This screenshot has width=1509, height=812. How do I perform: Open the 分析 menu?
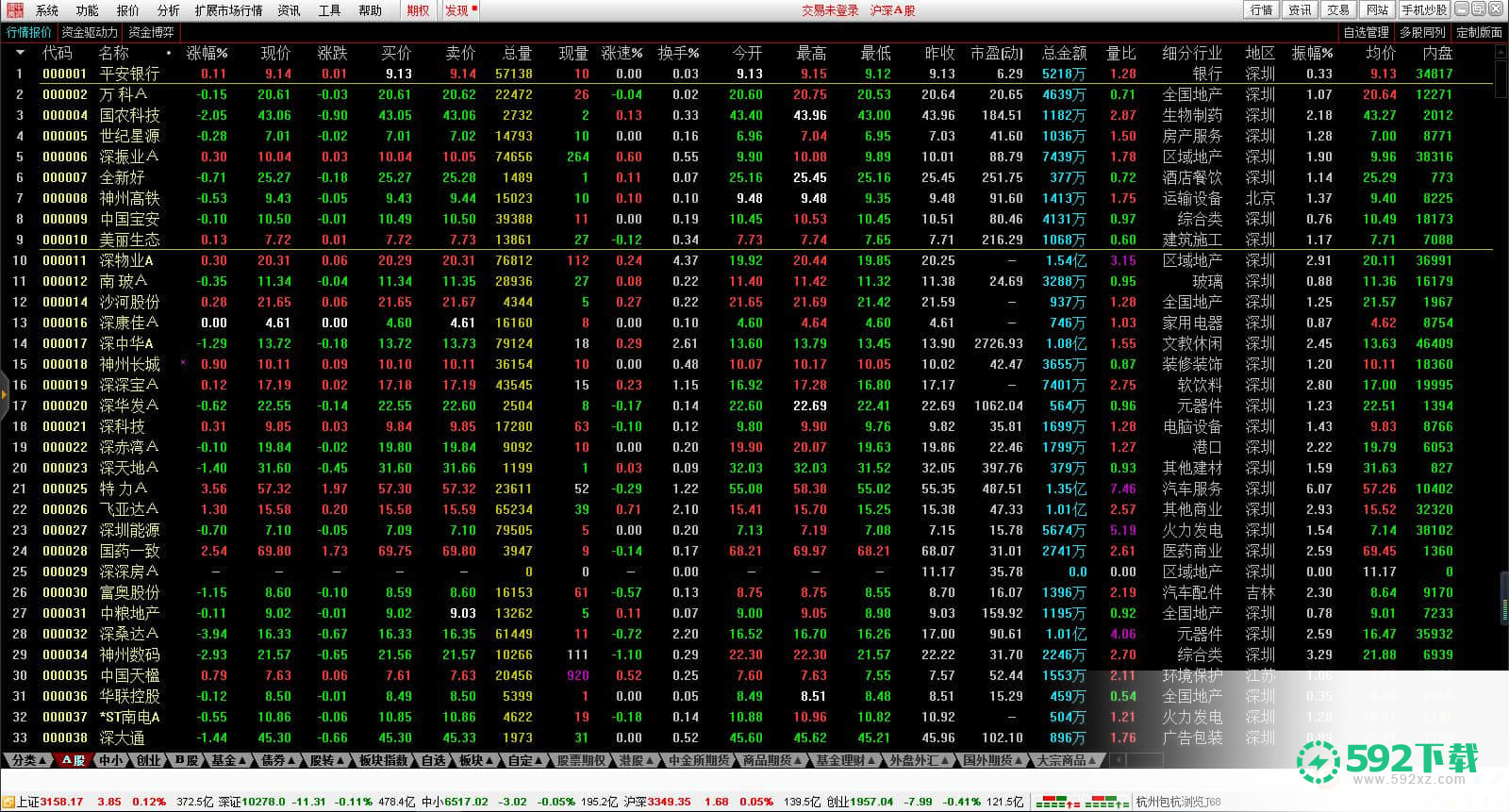coord(168,10)
